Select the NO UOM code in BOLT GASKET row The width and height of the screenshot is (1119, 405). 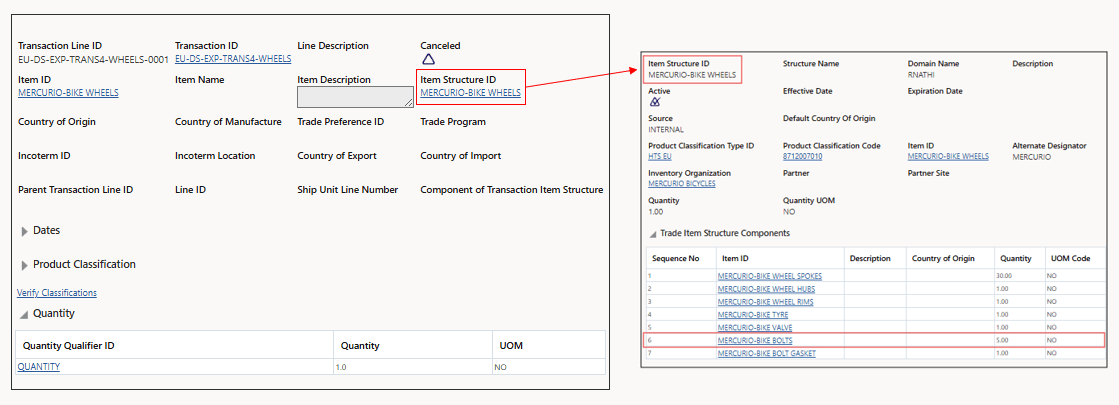(1051, 354)
